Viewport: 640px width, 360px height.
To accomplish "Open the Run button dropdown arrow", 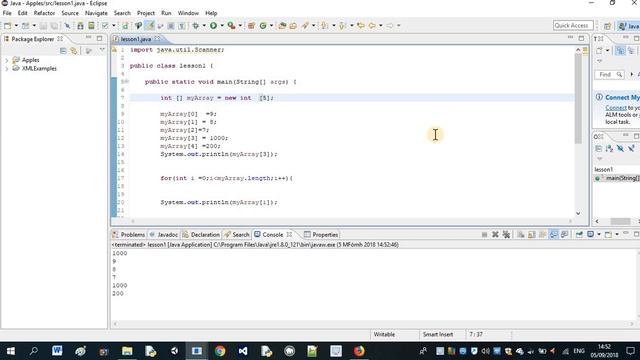I will tap(222, 26).
